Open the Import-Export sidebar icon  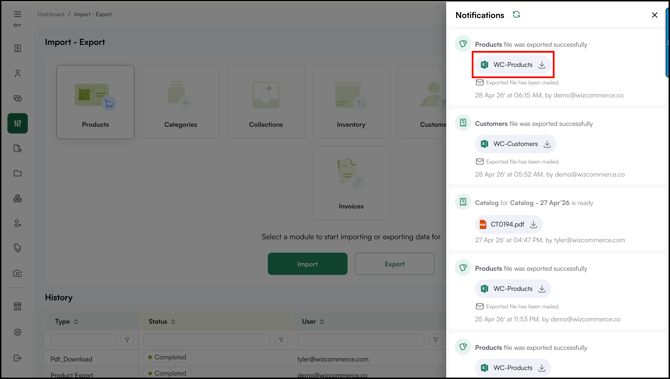click(18, 123)
